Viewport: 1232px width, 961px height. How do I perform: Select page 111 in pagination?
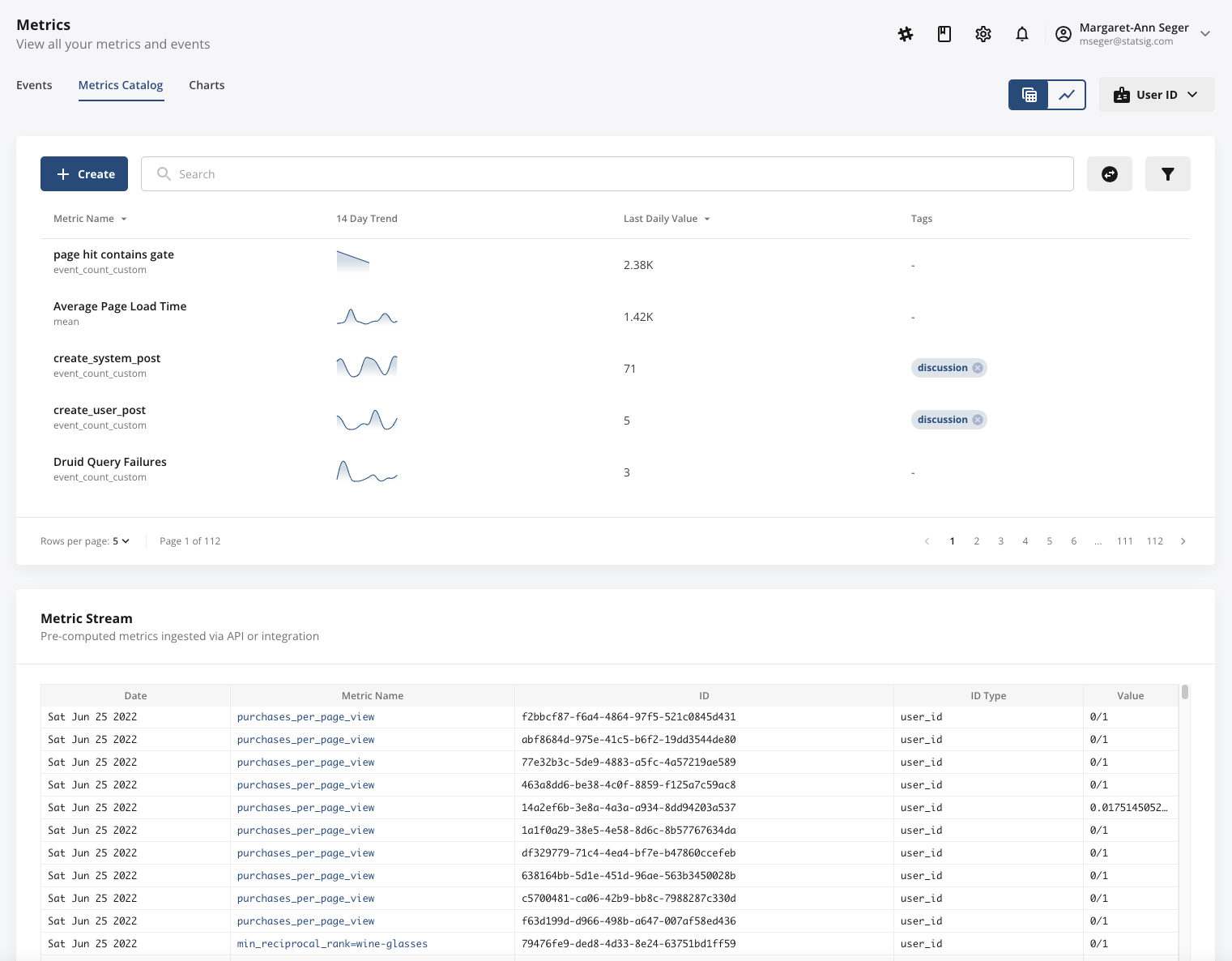point(1124,540)
